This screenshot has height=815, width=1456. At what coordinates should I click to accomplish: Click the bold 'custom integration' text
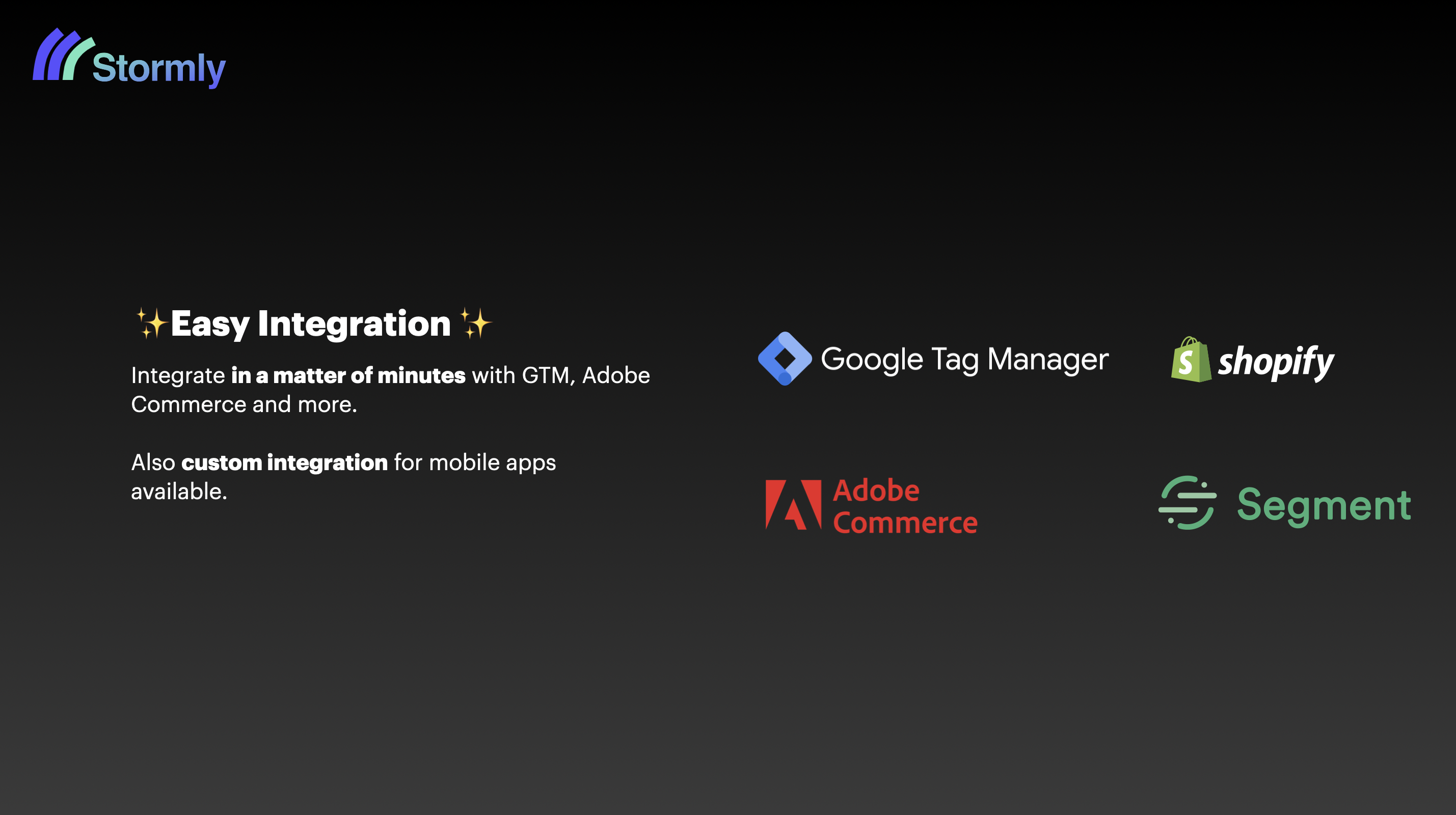[284, 463]
